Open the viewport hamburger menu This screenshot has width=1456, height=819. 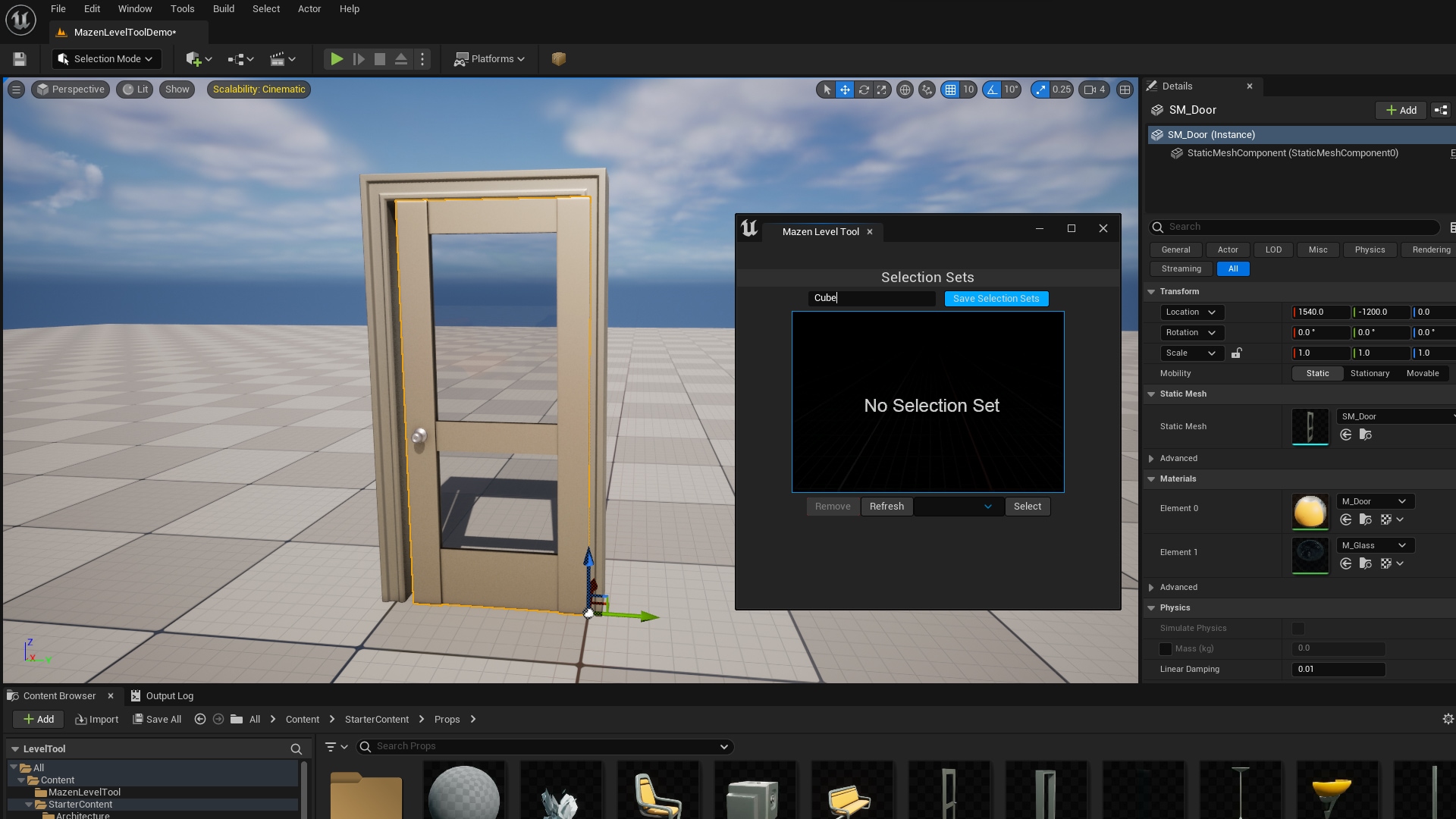[15, 89]
